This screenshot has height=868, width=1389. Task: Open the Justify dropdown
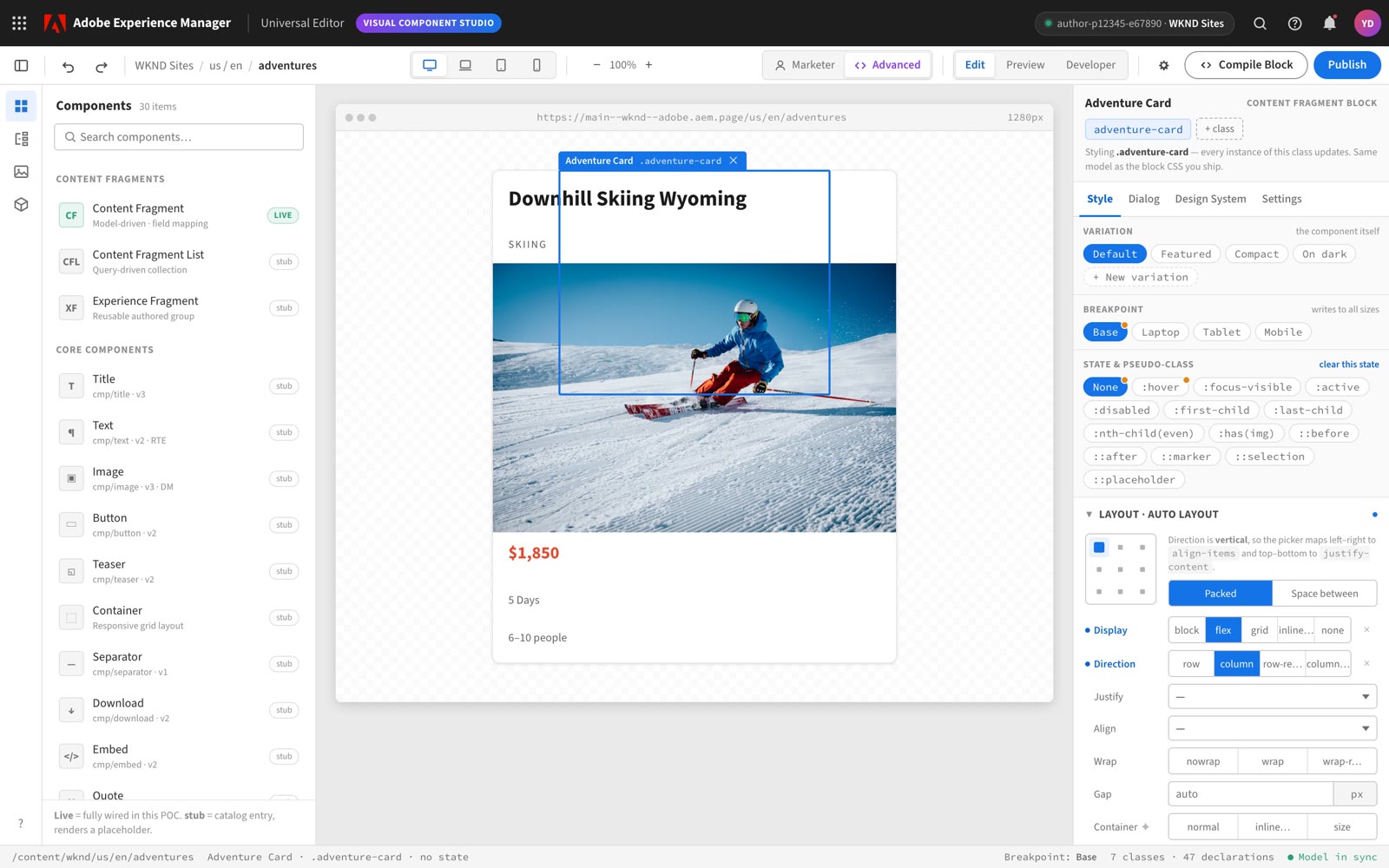[1273, 696]
